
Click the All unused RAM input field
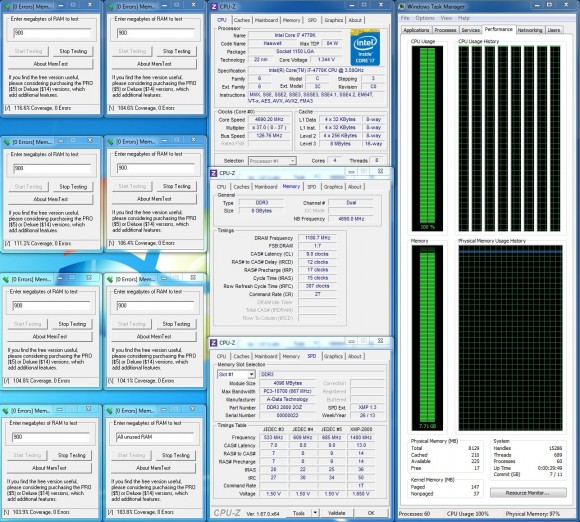154,437
